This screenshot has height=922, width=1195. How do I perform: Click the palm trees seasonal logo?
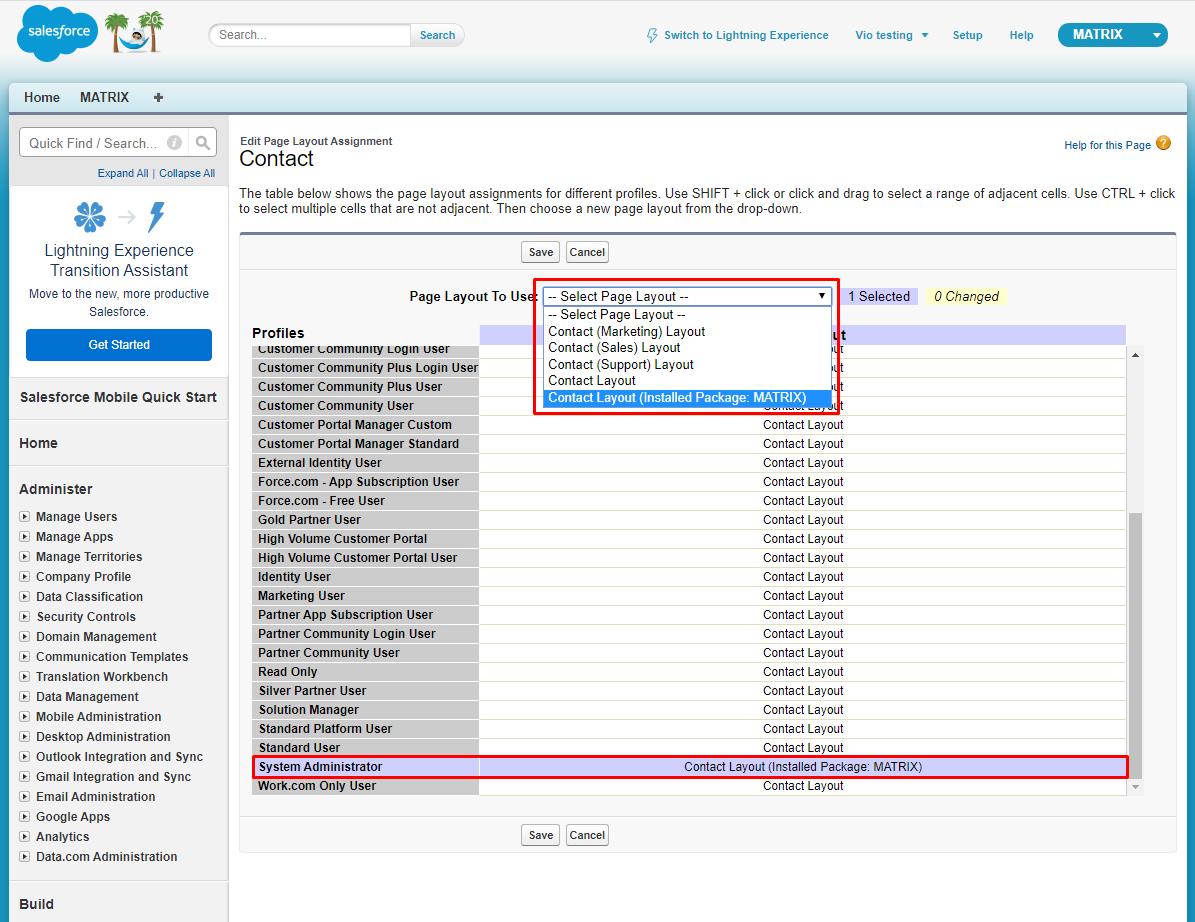click(x=135, y=33)
